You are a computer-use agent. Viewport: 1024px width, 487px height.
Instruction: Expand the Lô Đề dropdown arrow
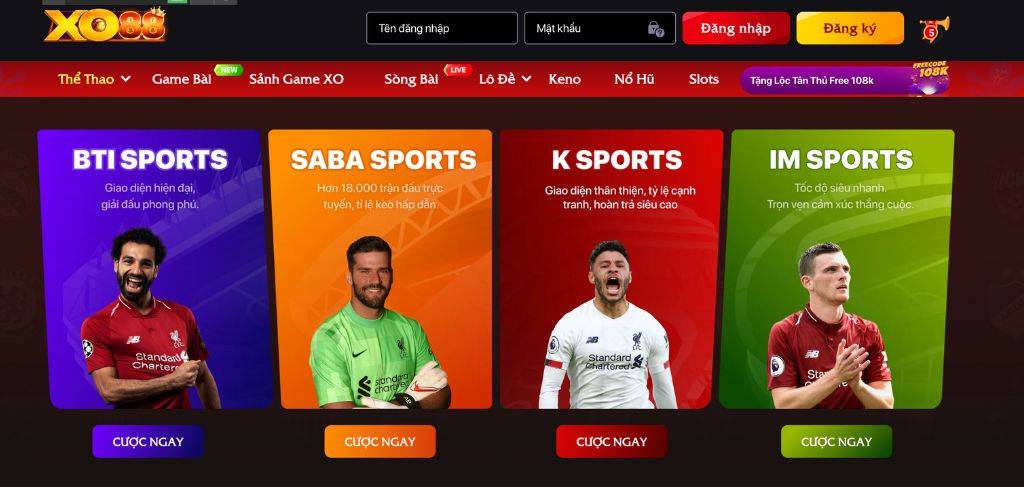point(526,79)
